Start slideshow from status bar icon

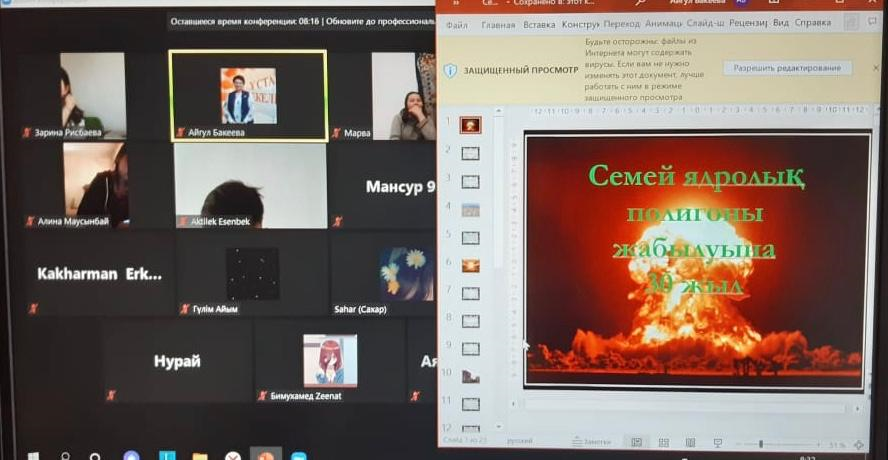[x=718, y=443]
